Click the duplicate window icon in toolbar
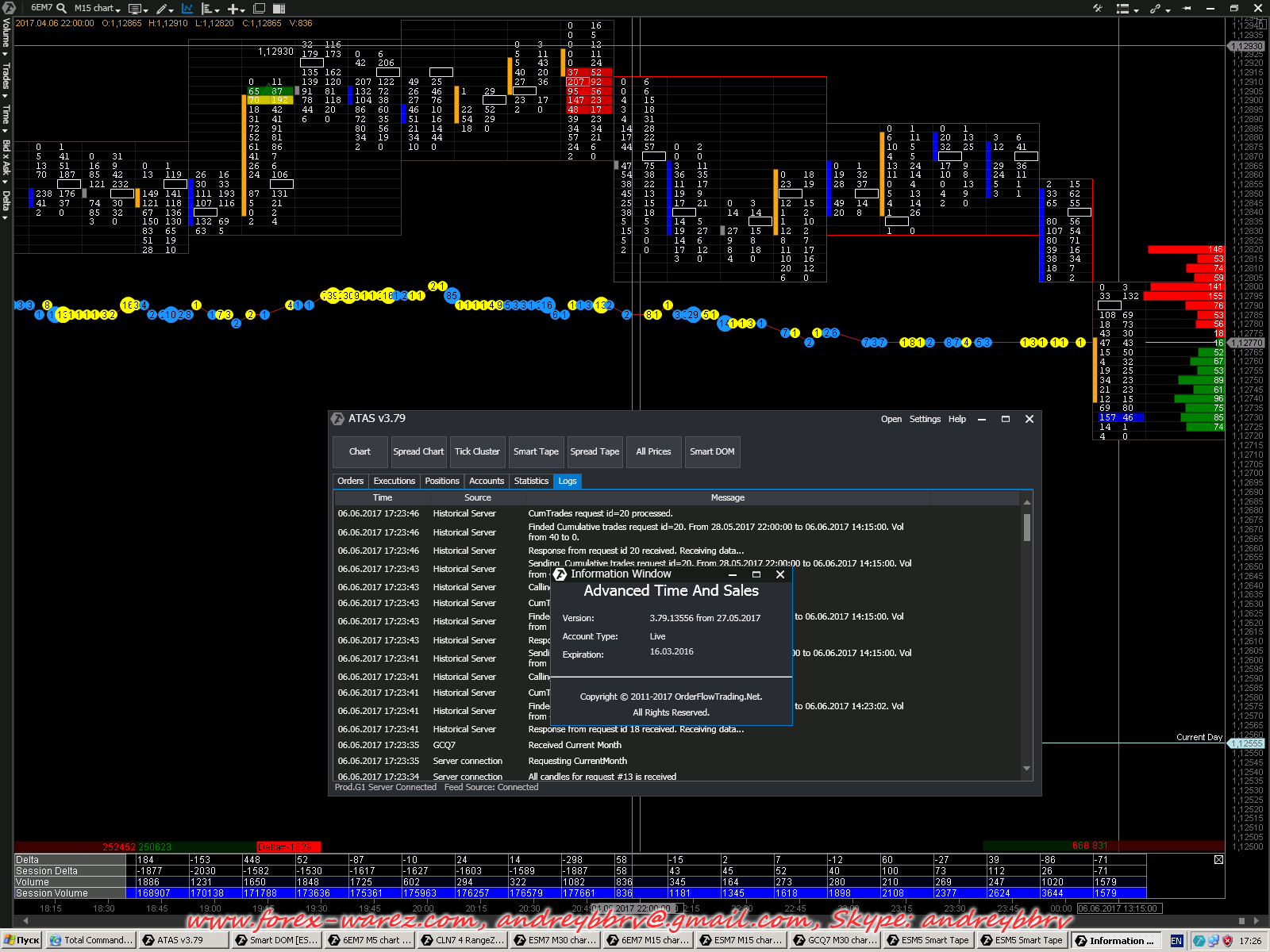The image size is (1270, 952). coord(259,9)
